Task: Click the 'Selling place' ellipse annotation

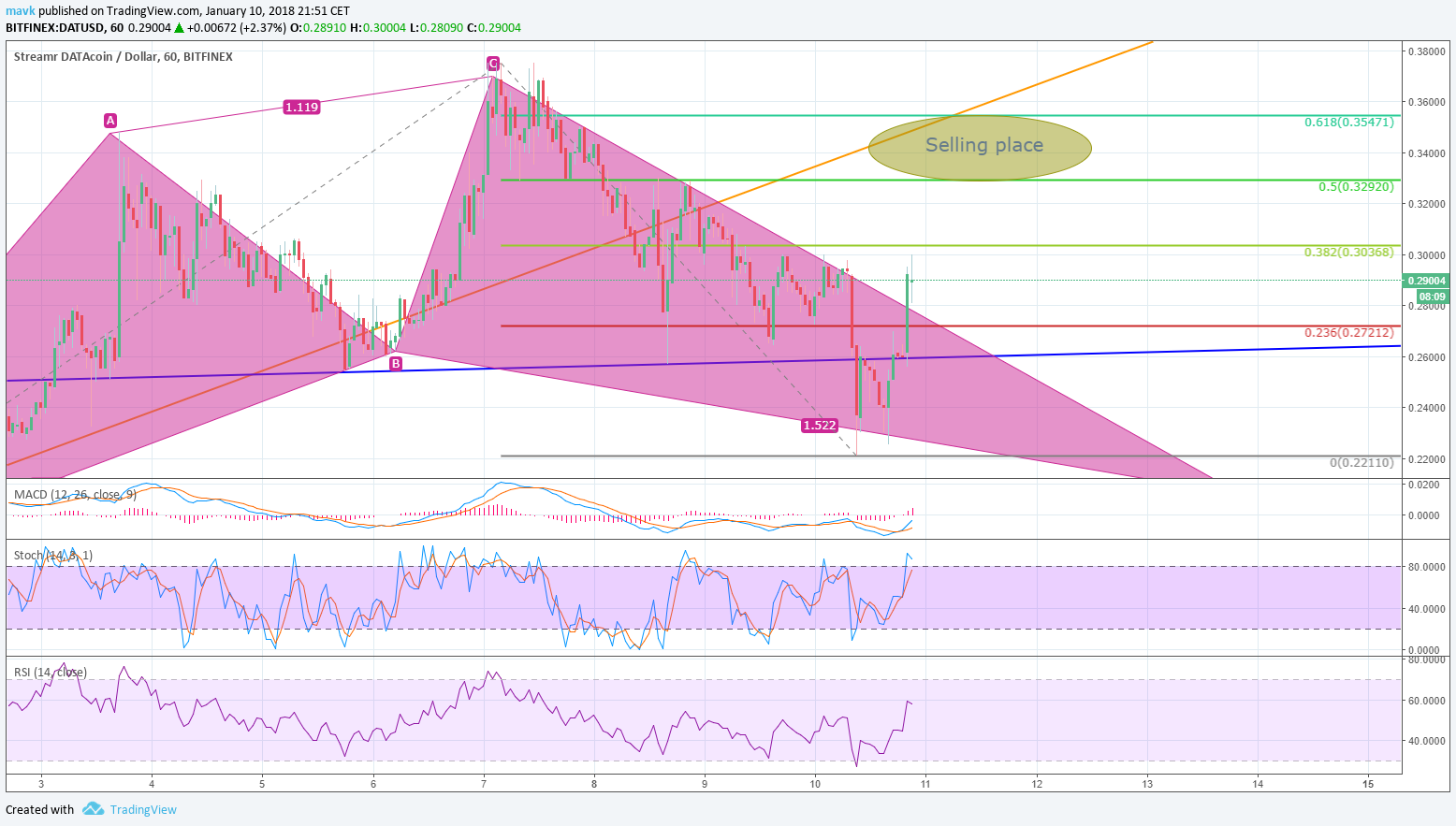Action: pyautogui.click(x=980, y=147)
